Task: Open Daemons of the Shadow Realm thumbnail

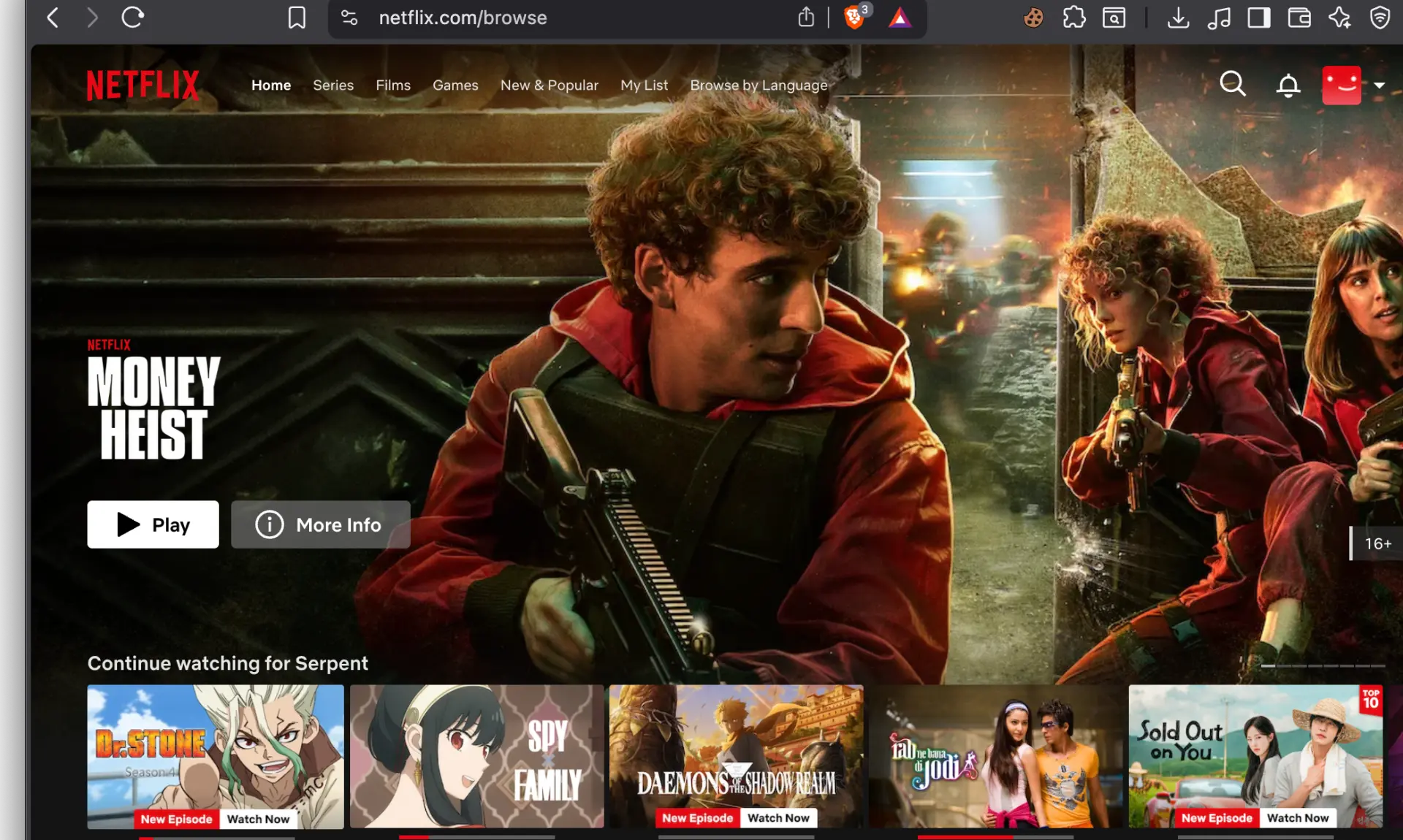Action: pos(737,756)
